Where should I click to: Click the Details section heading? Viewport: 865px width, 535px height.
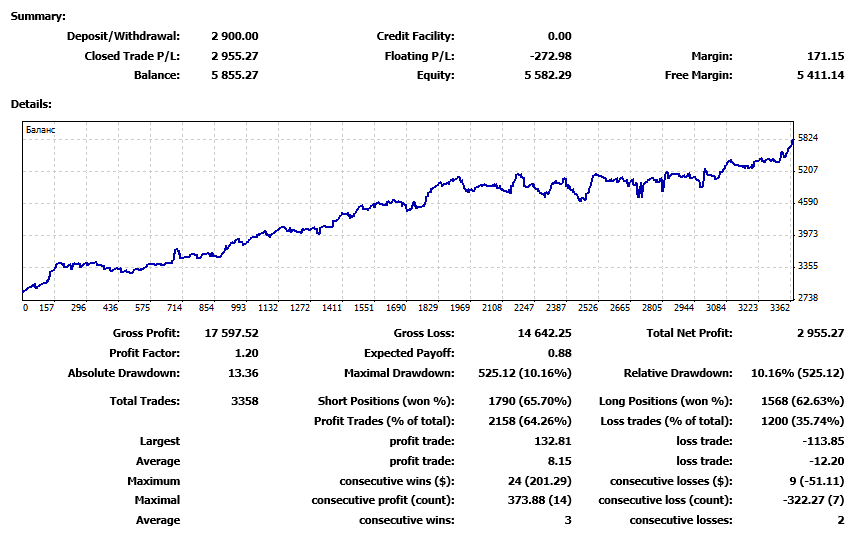(x=31, y=104)
